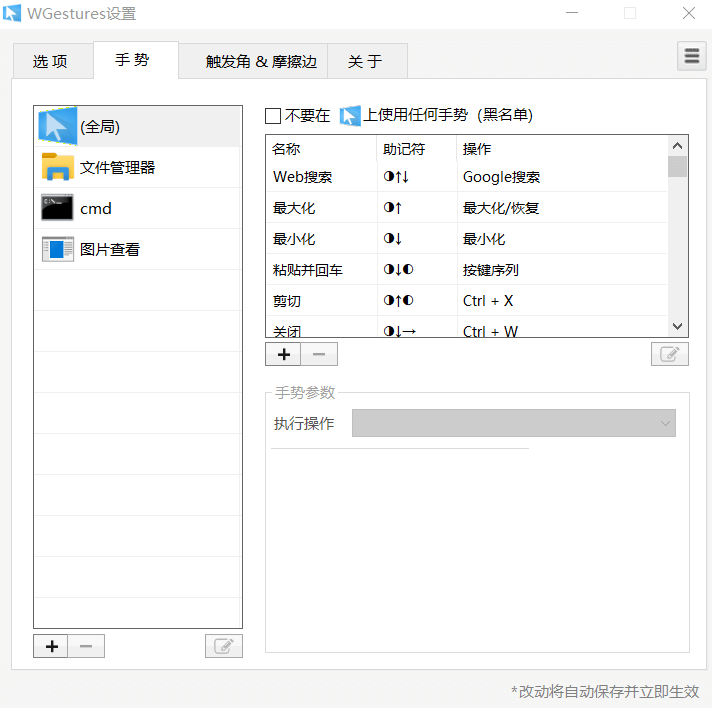Minimize the WGestures settings window
The image size is (712, 708).
572,13
